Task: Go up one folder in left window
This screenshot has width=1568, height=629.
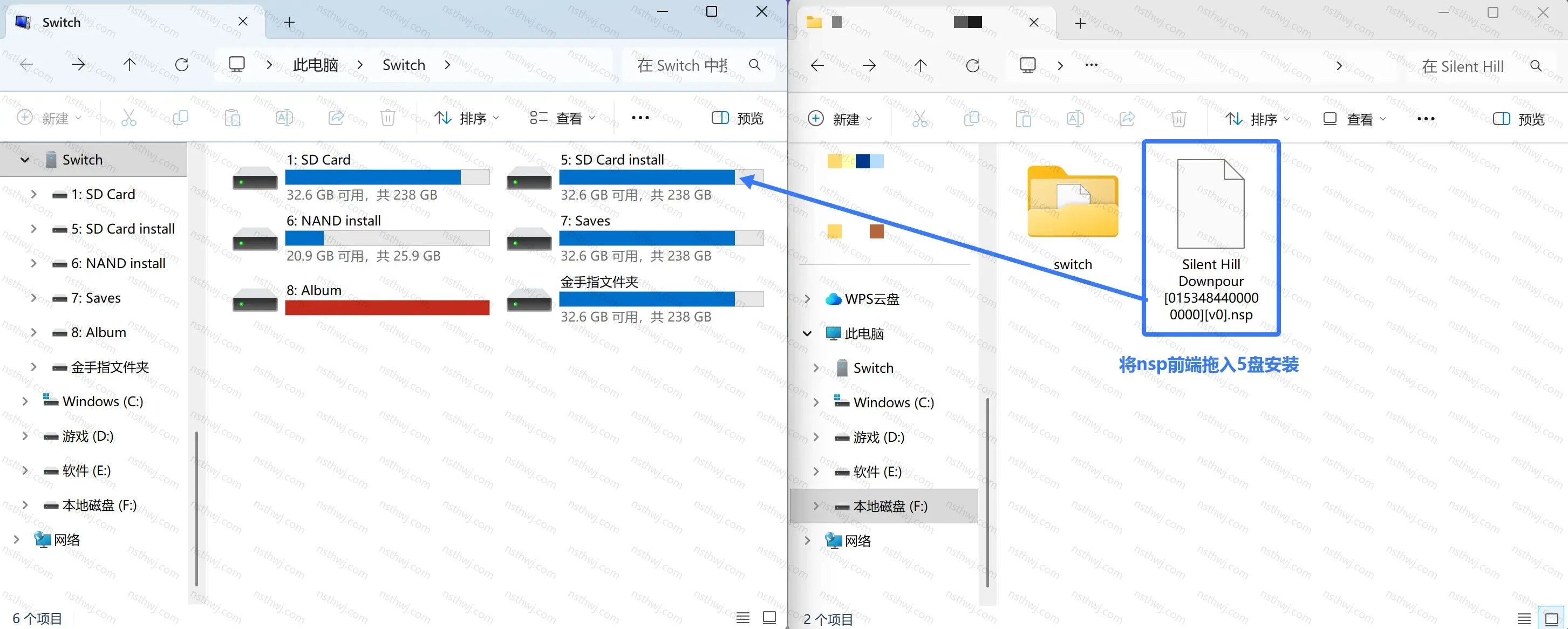Action: tap(129, 65)
